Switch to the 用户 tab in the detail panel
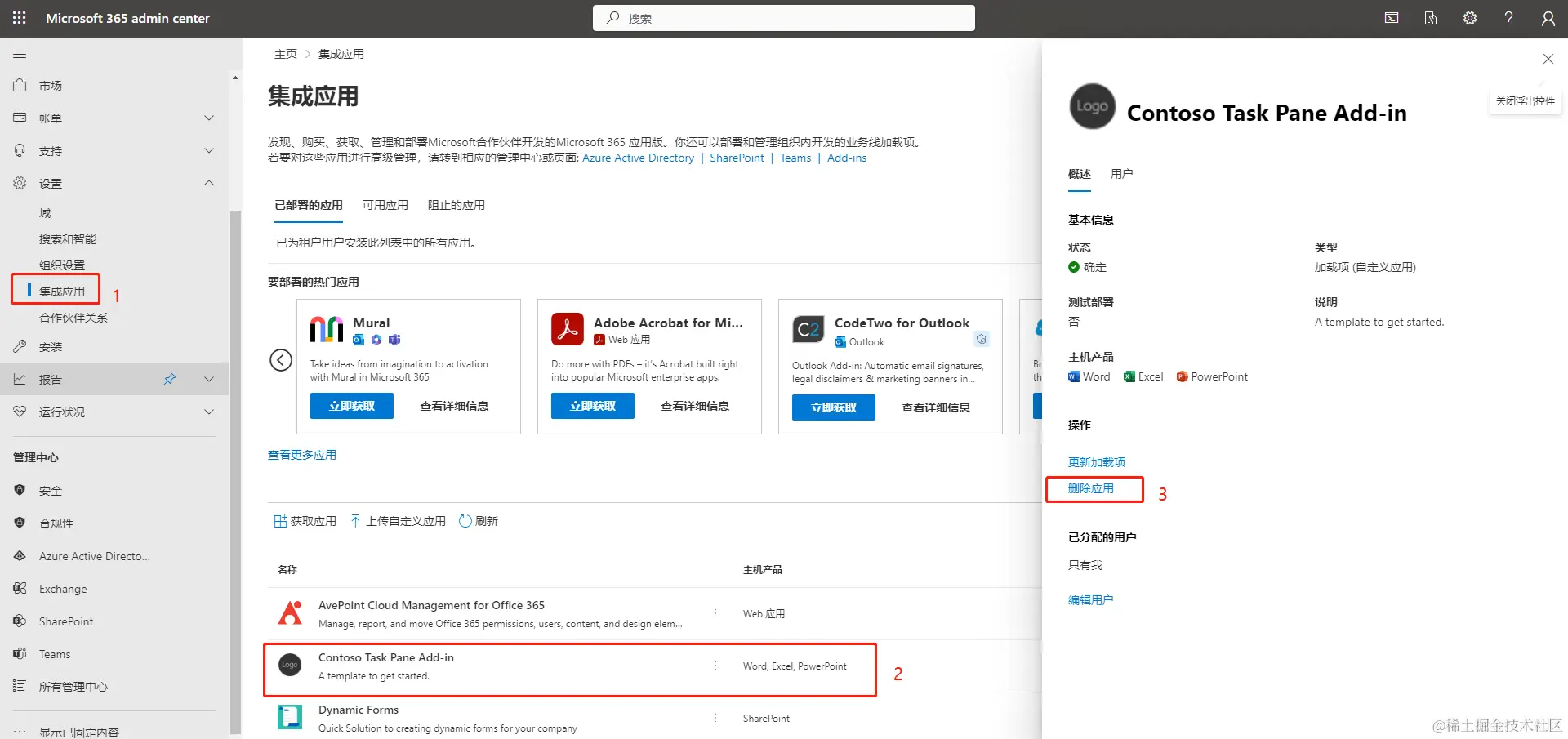This screenshot has width=1568, height=739. coord(1122,173)
